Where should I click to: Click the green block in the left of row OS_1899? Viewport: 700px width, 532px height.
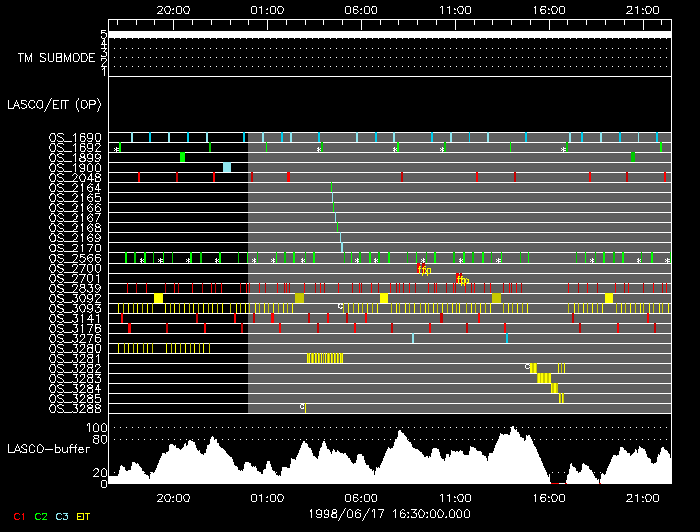(x=183, y=157)
